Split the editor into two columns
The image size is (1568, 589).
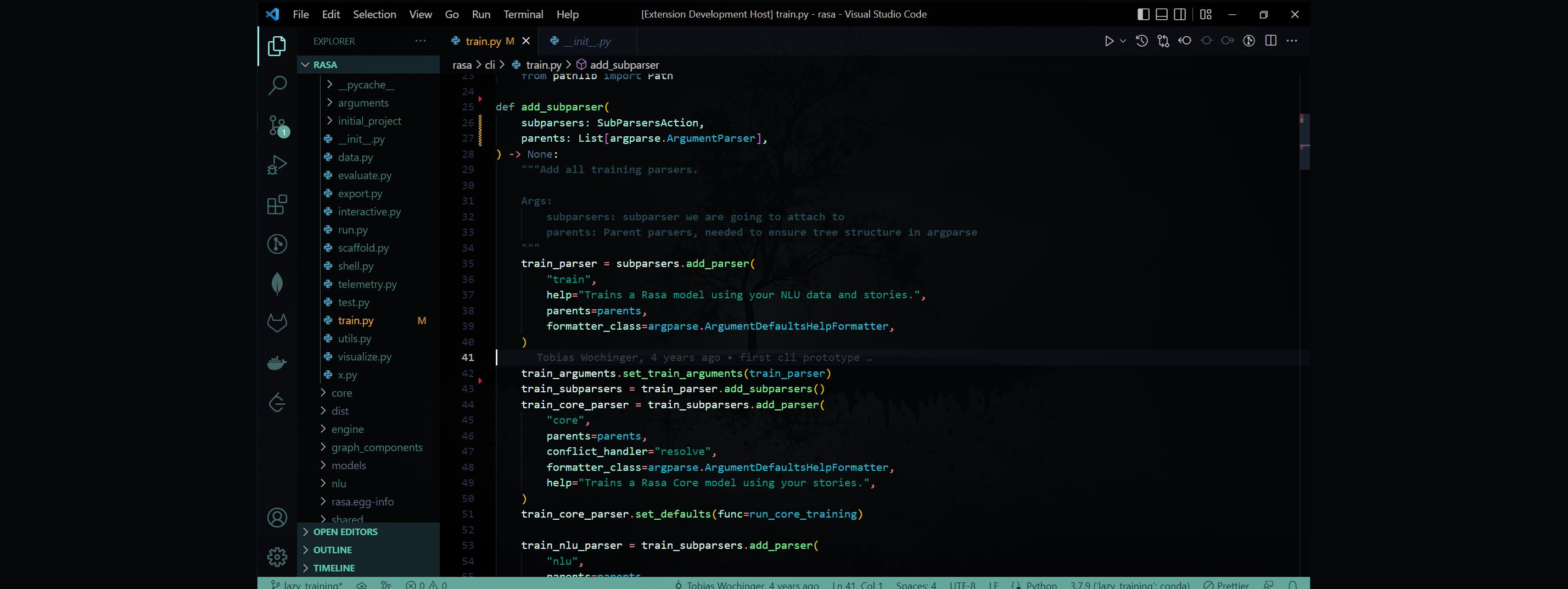click(1271, 41)
